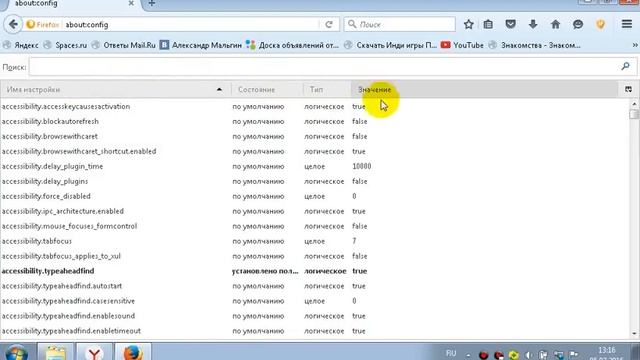
Task: Select accessibility.delay_plugins row
Action: [x=314, y=181]
